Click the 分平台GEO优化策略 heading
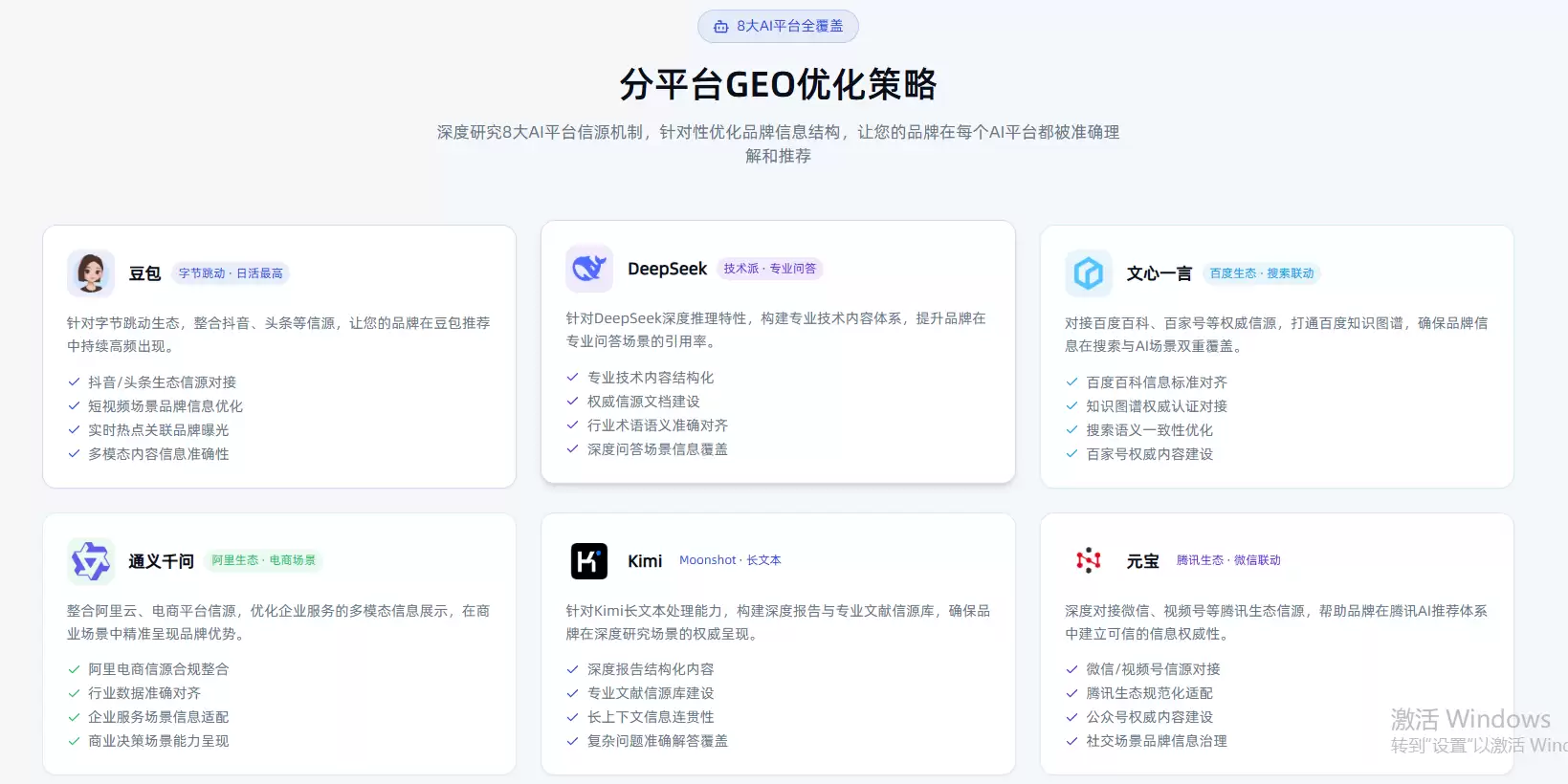The image size is (1568, 784). click(x=778, y=84)
